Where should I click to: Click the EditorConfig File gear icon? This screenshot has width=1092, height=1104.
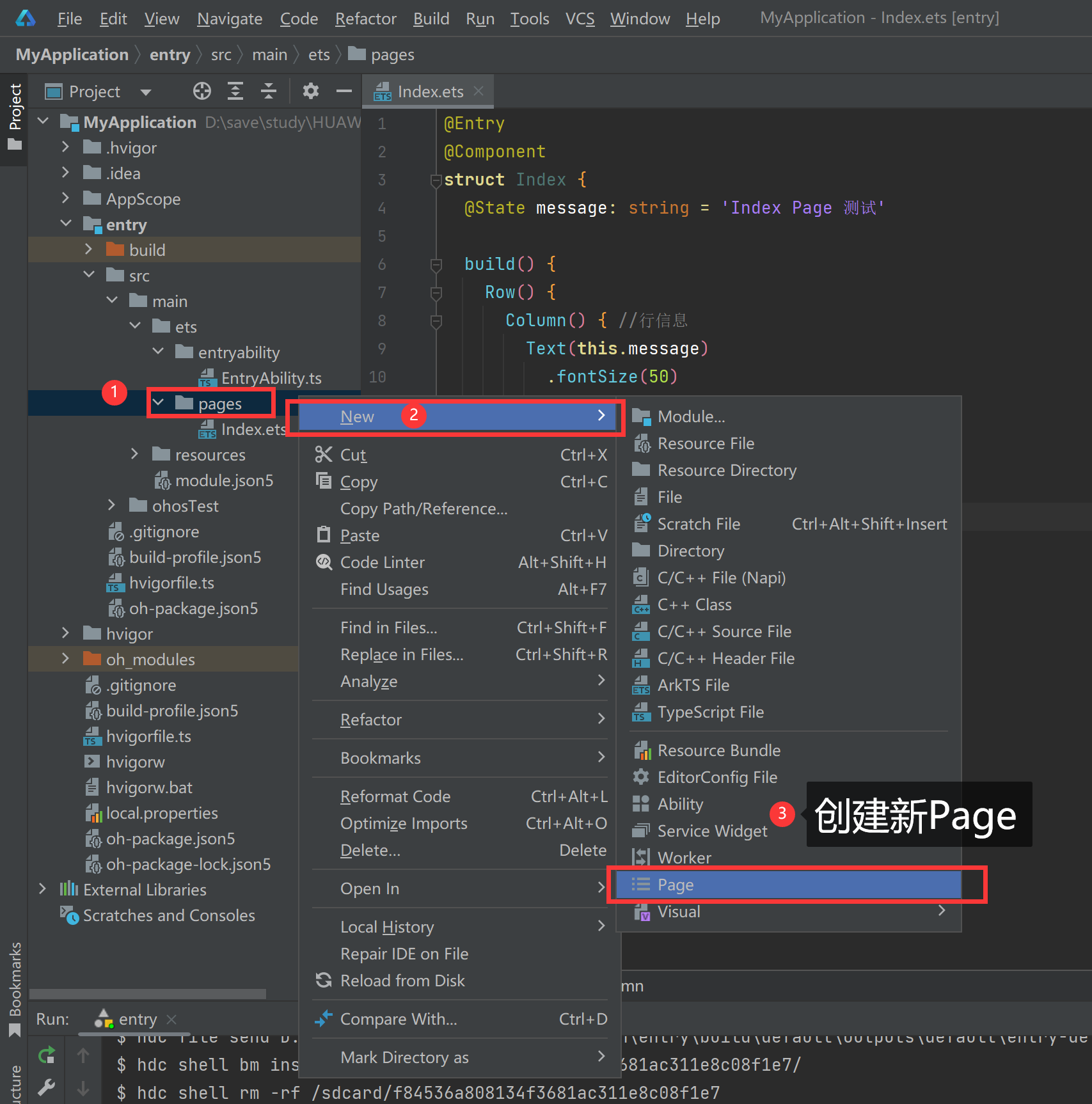tap(641, 777)
